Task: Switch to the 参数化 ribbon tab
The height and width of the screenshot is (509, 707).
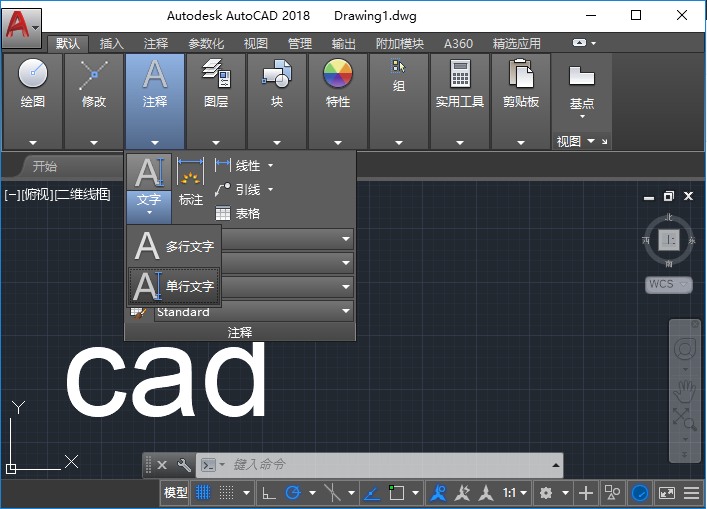Action: point(206,44)
